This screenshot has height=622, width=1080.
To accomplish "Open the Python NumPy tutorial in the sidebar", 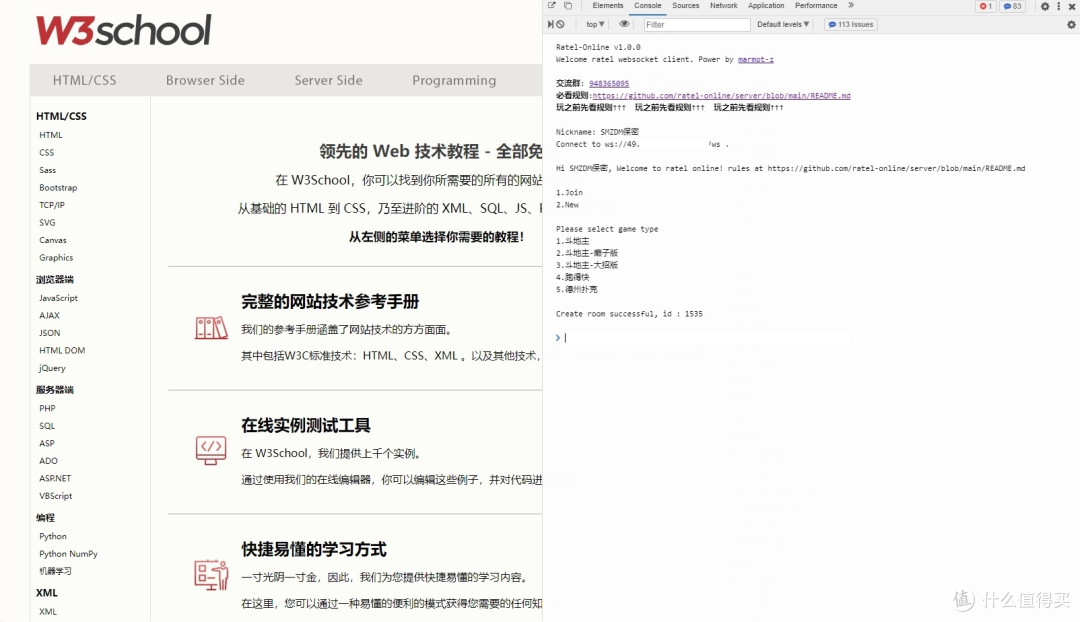I will pyautogui.click(x=68, y=554).
